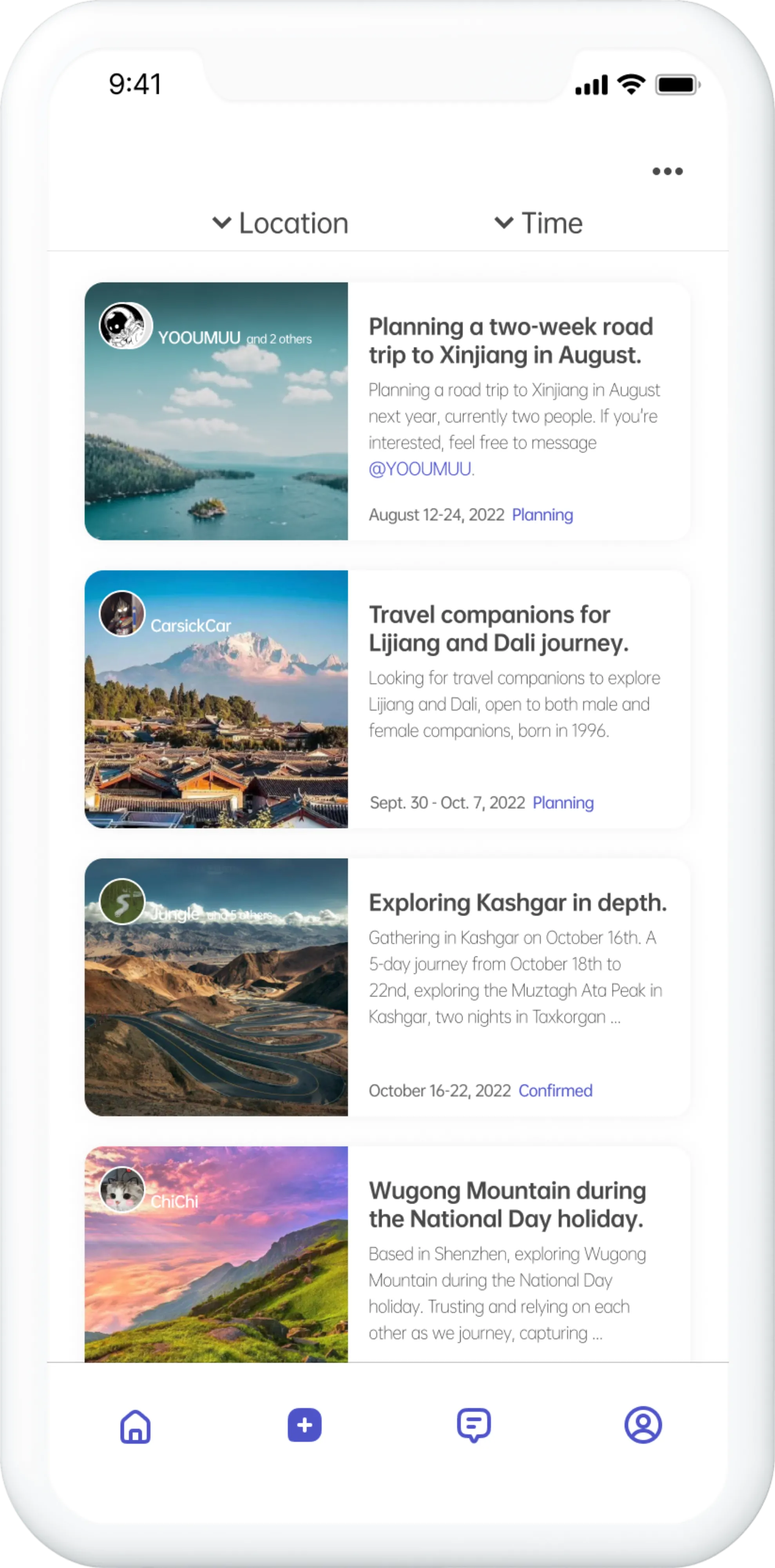Tap the chevron next to Location

(223, 223)
